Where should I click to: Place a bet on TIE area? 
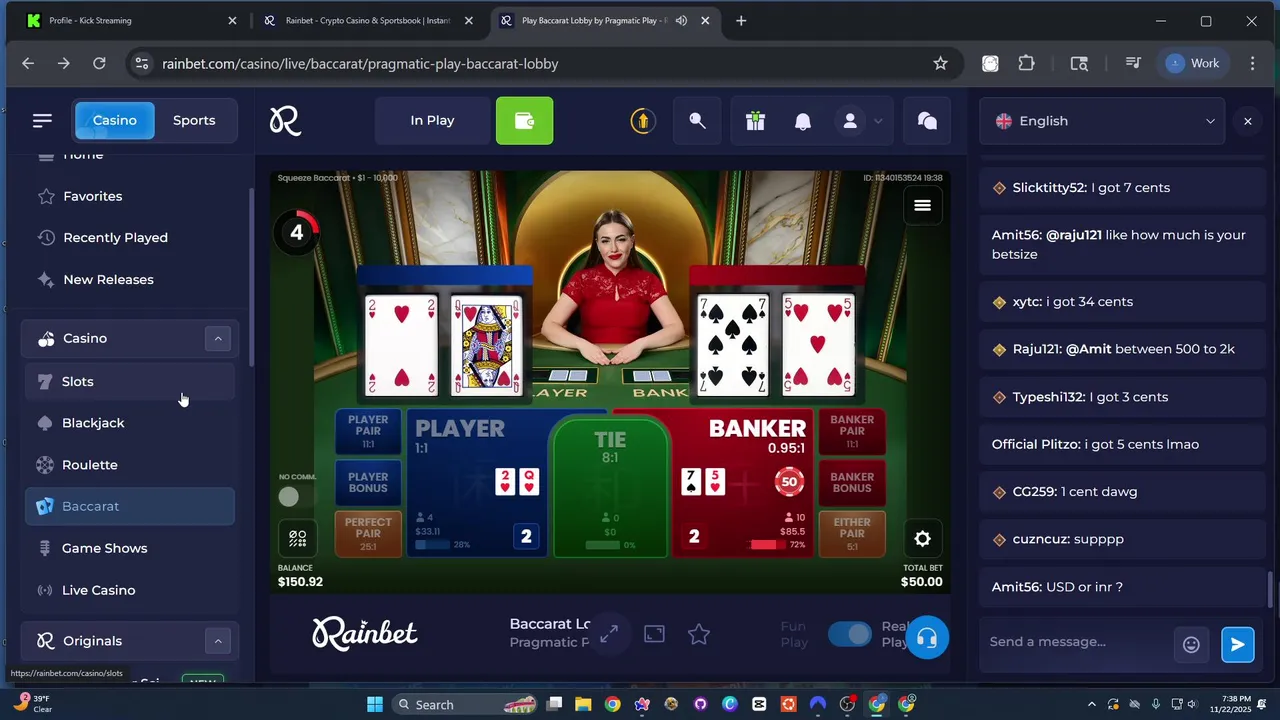point(610,485)
